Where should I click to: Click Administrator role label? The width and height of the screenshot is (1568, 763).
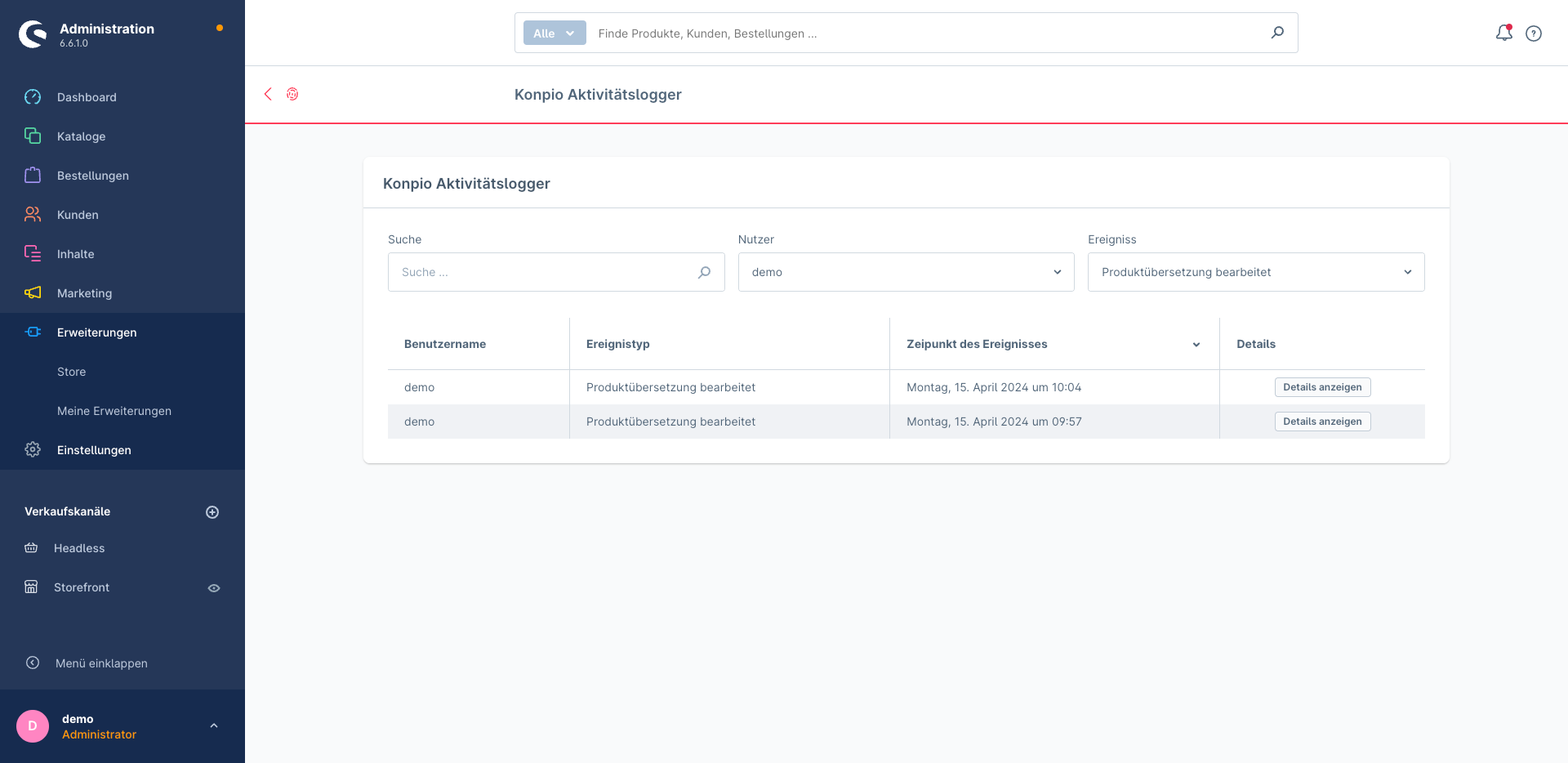99,734
